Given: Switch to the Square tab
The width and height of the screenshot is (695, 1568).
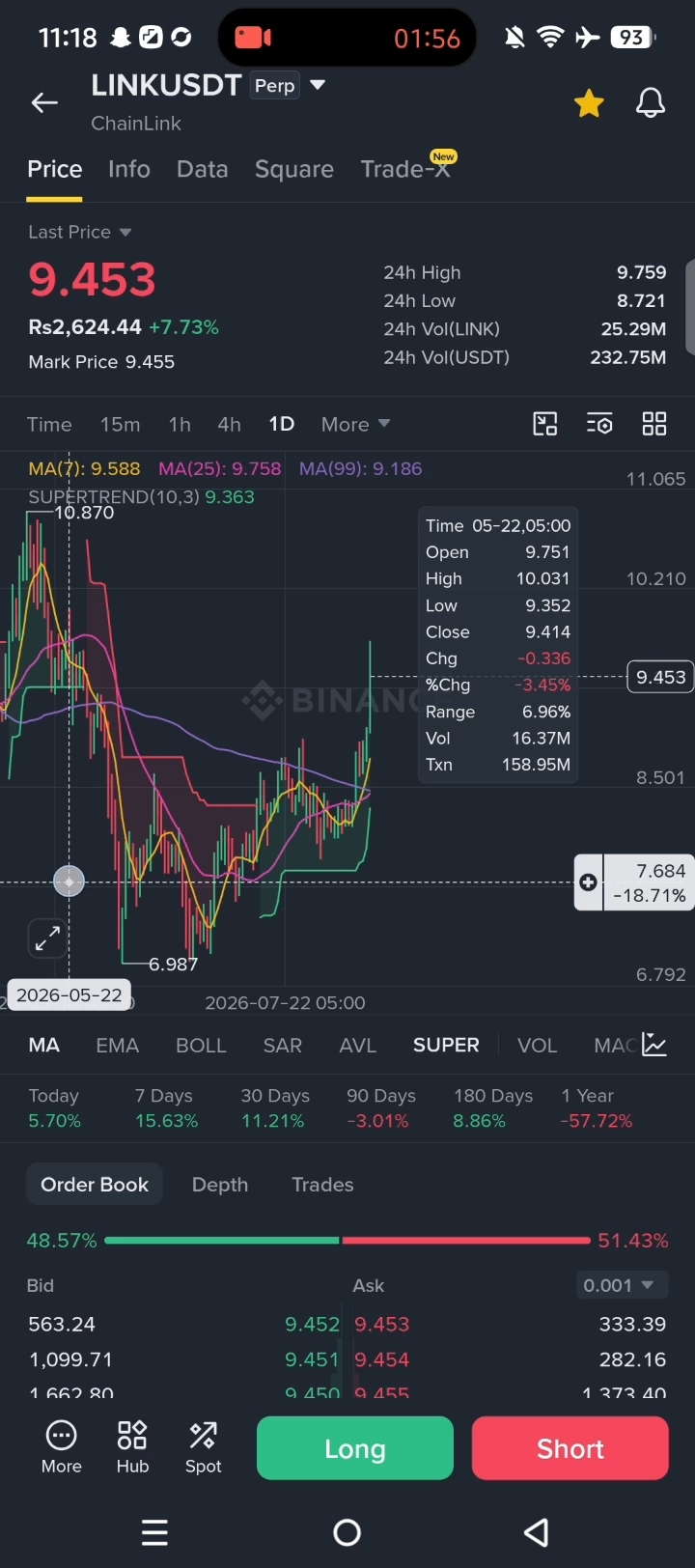Looking at the screenshot, I should click(294, 169).
